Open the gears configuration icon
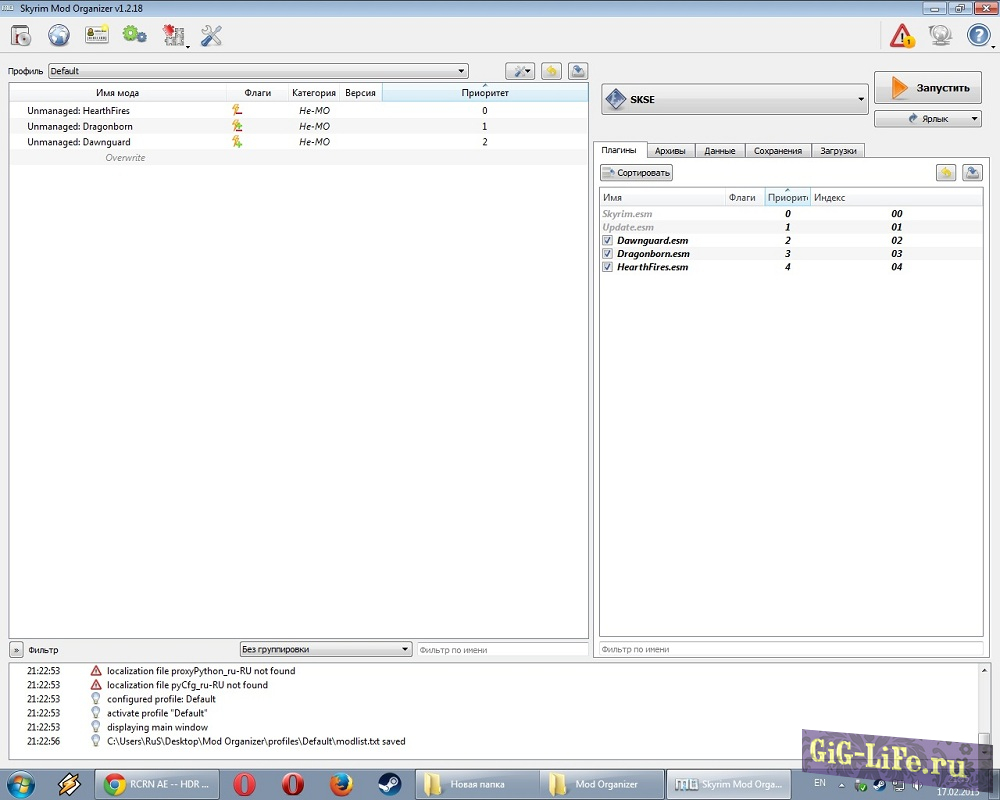The height and width of the screenshot is (800, 1000). coord(135,34)
